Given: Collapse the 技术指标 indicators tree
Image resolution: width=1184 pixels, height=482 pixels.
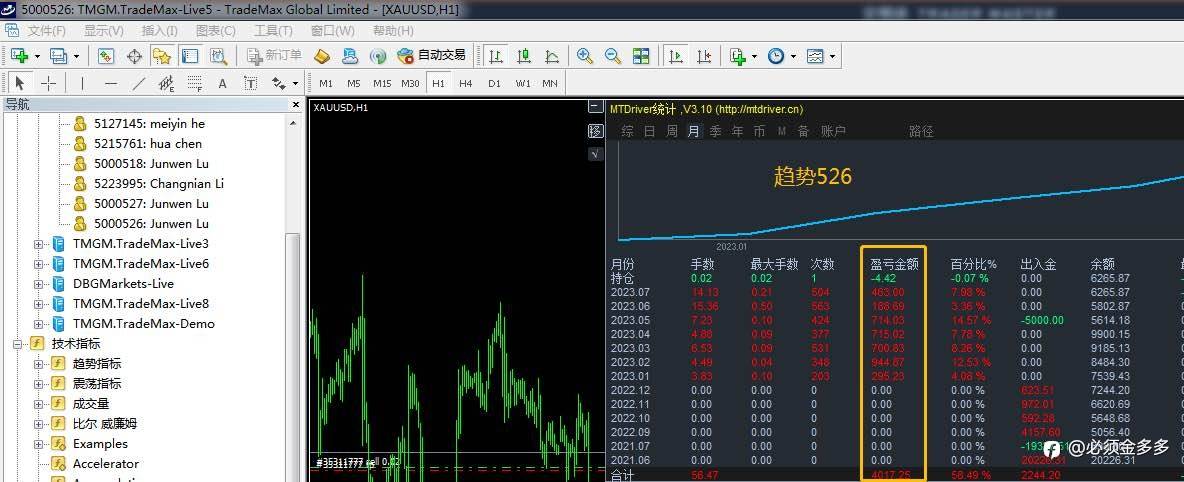Looking at the screenshot, I should (18, 344).
